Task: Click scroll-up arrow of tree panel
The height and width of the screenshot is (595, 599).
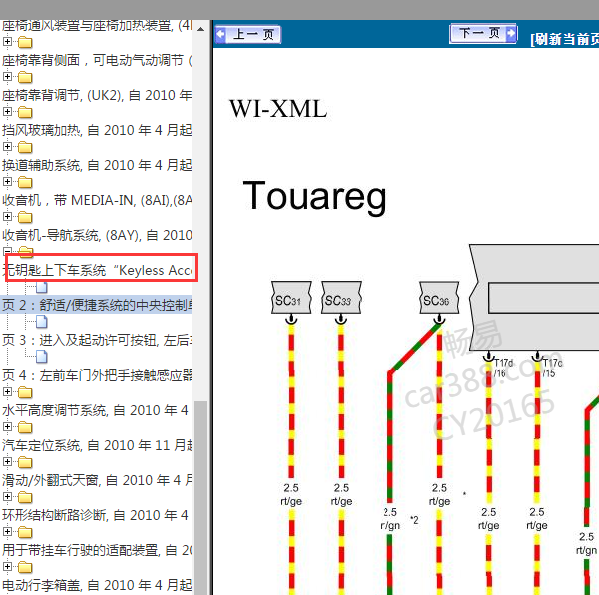Action: point(200,29)
